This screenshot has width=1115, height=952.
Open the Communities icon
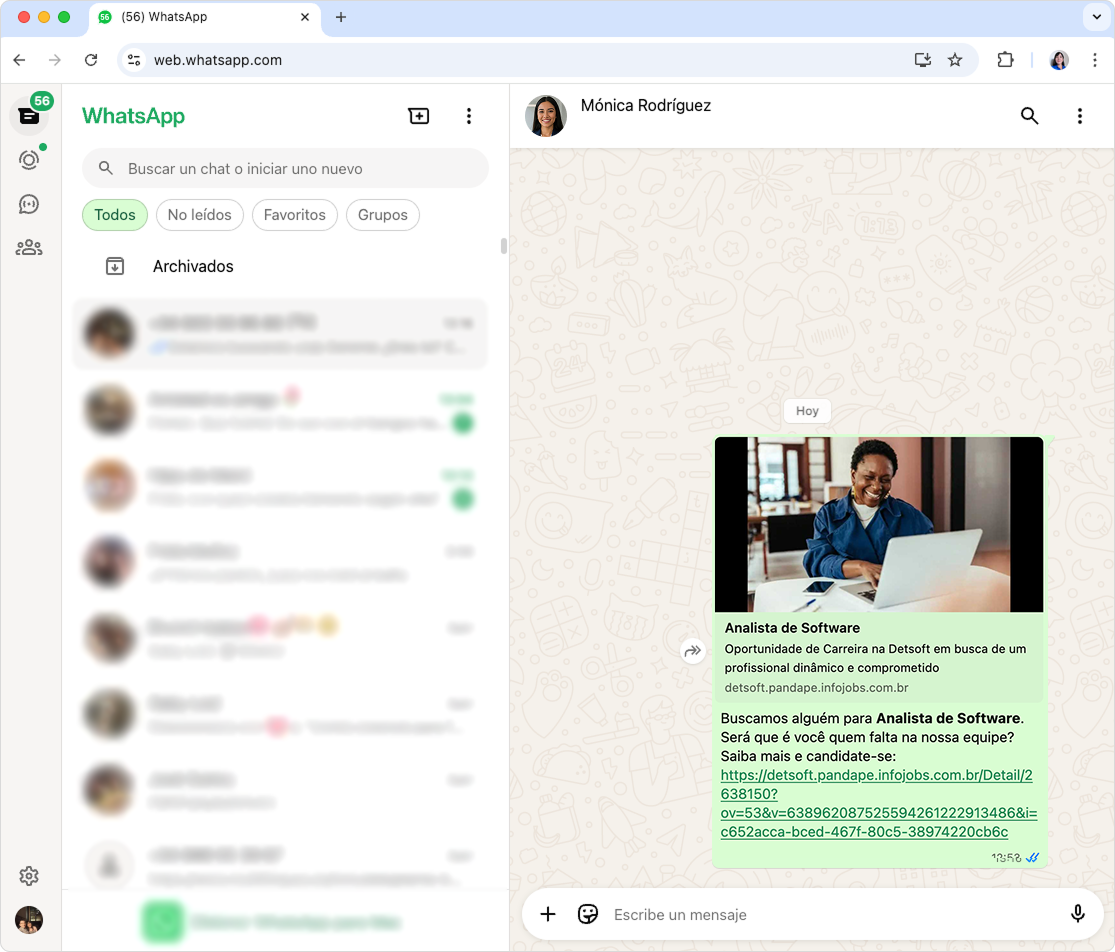[x=29, y=247]
